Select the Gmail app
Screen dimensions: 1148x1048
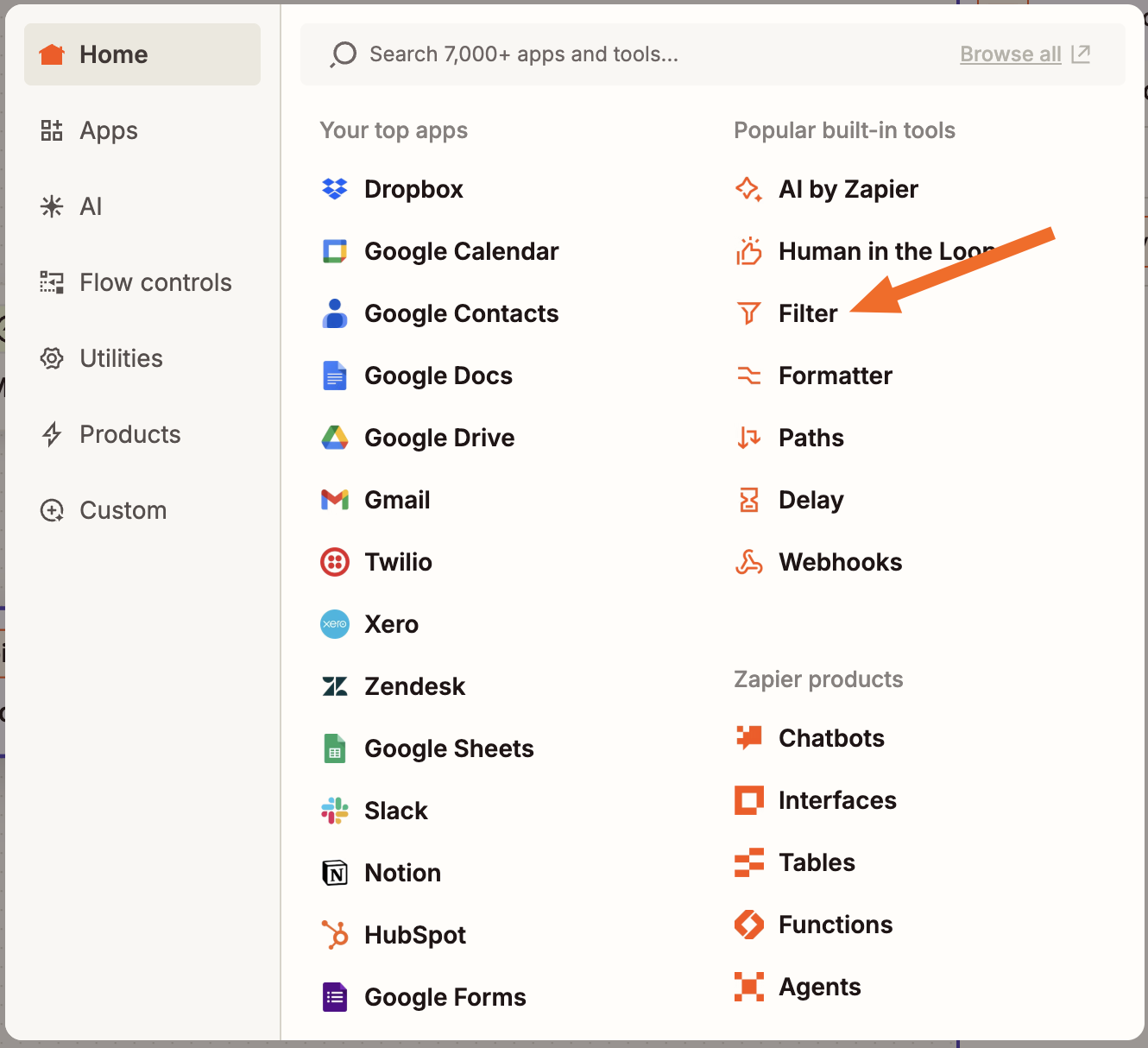[x=397, y=499]
